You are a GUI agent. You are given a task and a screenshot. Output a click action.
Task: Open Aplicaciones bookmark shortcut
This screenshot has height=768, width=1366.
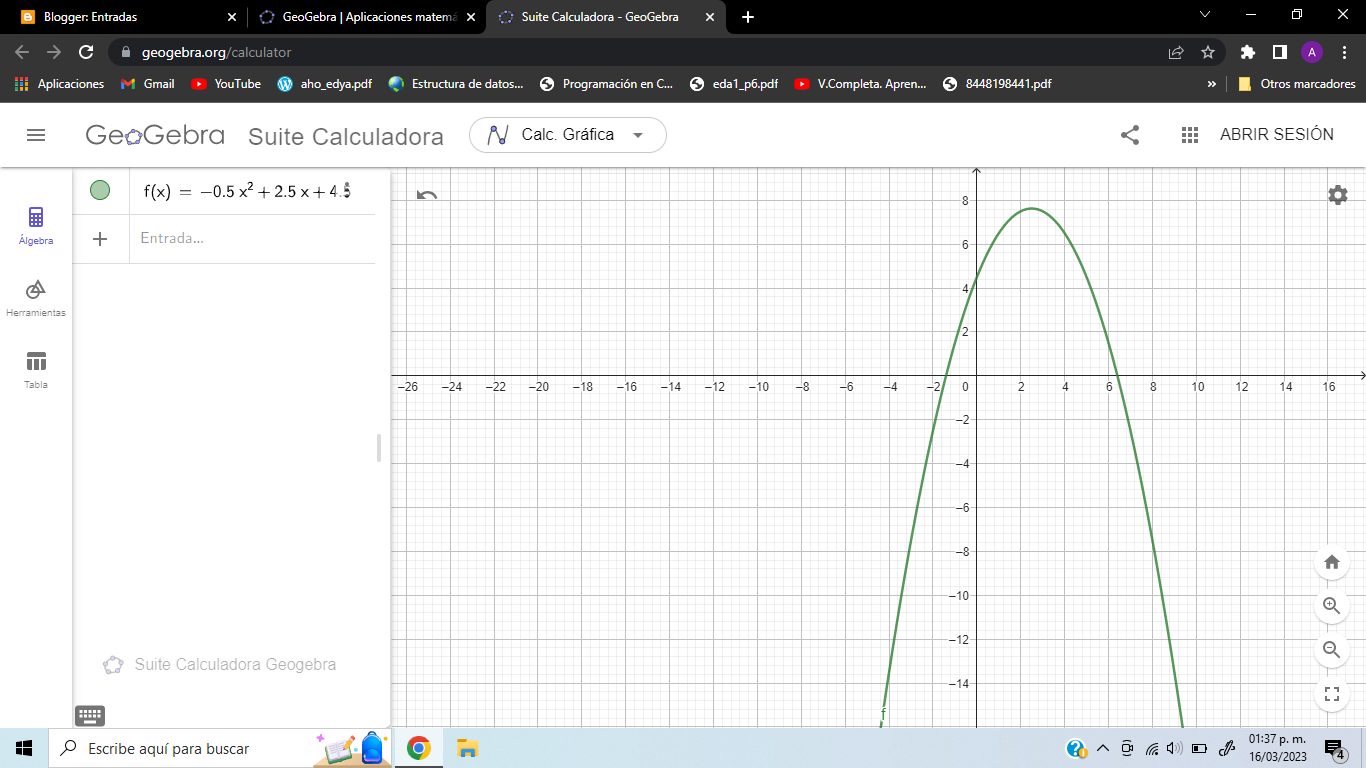pyautogui.click(x=60, y=84)
